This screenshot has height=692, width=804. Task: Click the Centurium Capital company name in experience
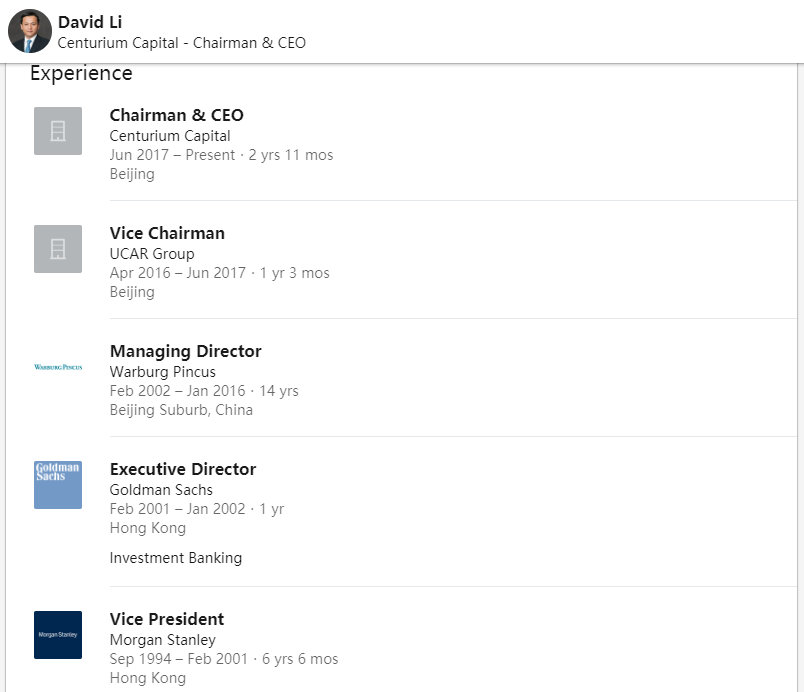pos(170,136)
